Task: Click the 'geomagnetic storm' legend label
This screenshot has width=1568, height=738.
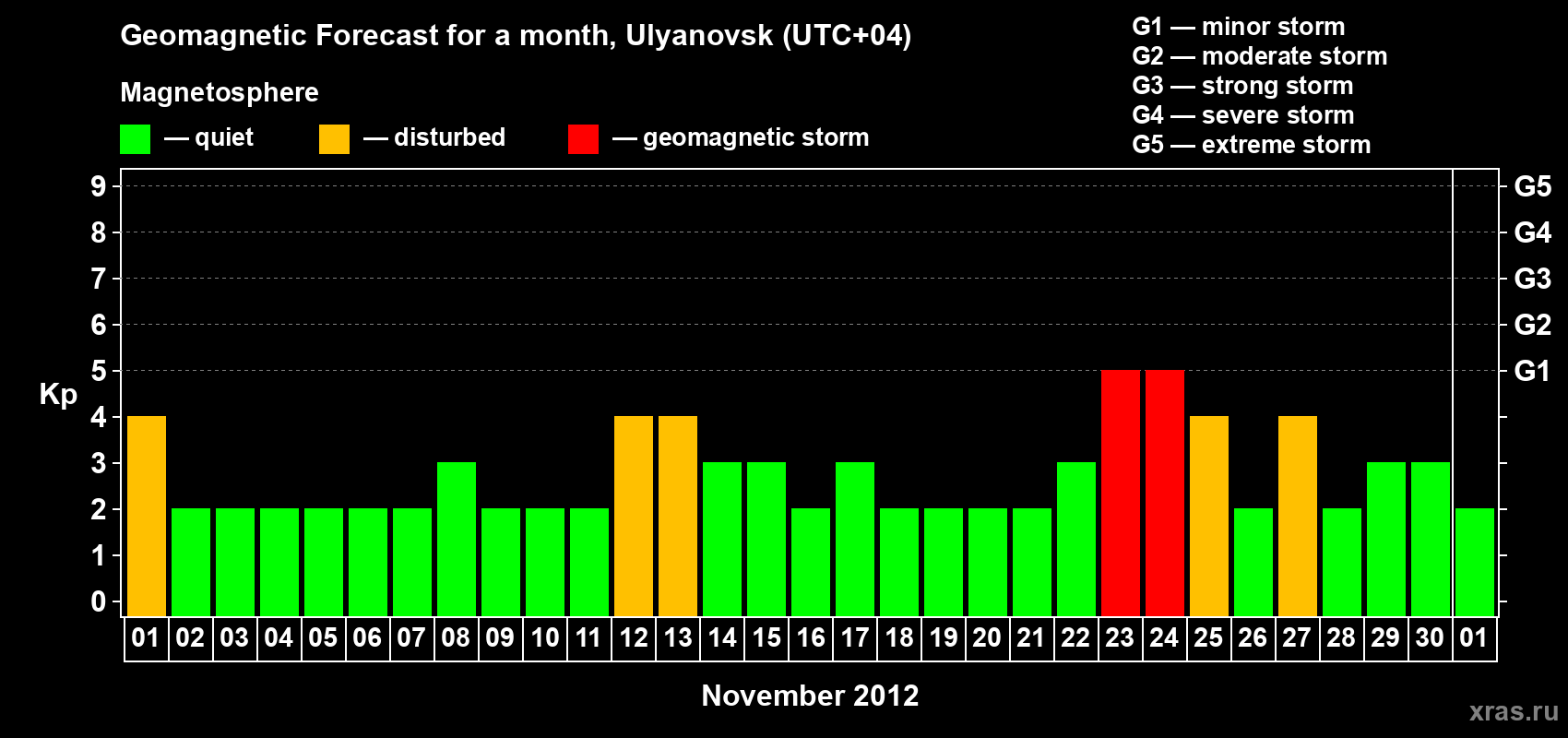Action: [756, 138]
